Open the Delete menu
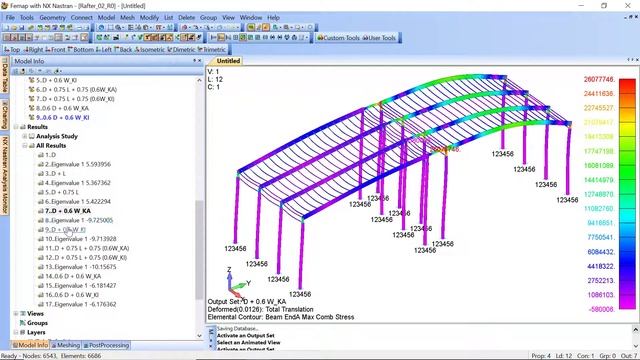 tap(187, 18)
